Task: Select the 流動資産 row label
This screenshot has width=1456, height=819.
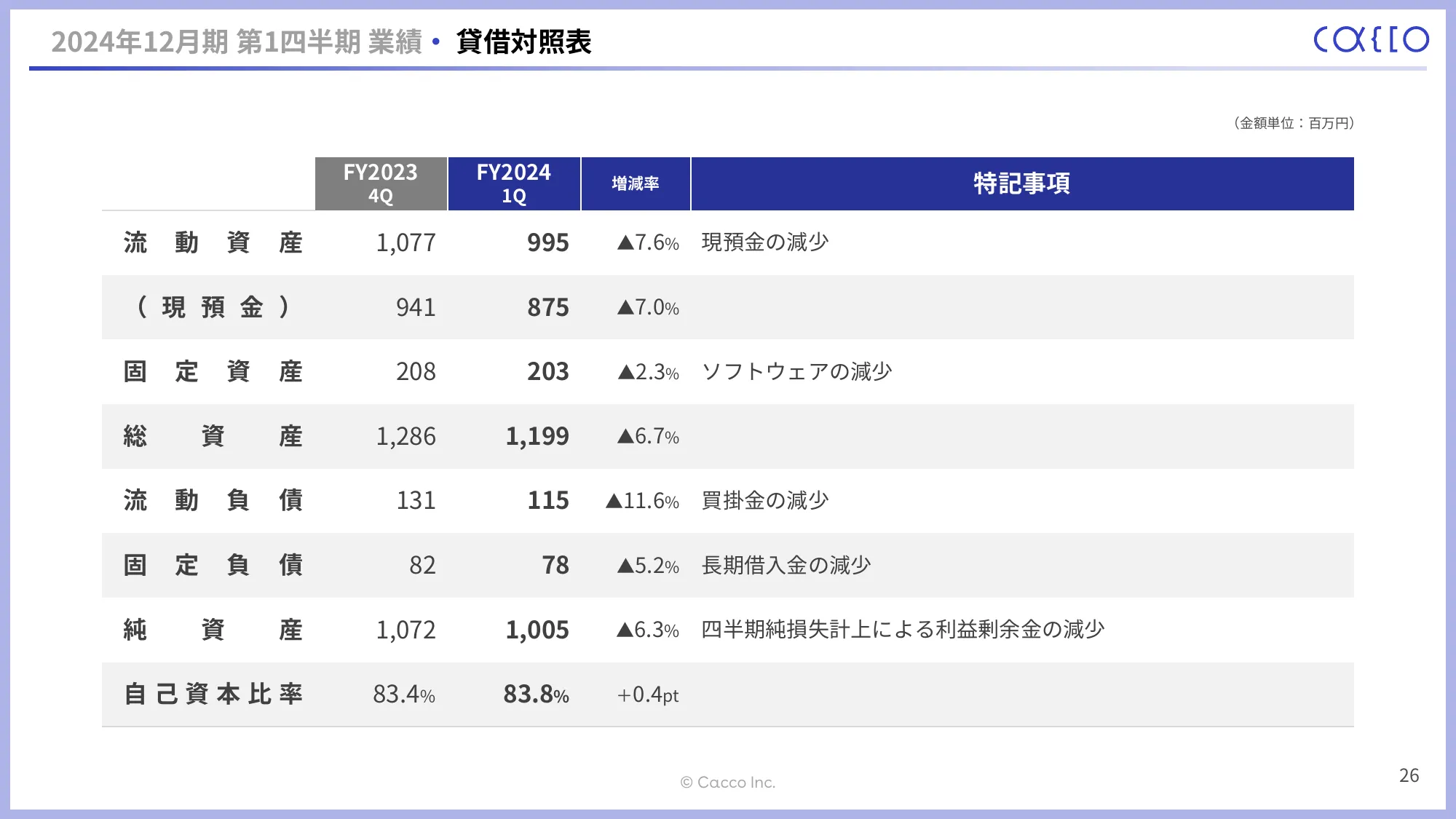Action: pyautogui.click(x=213, y=242)
